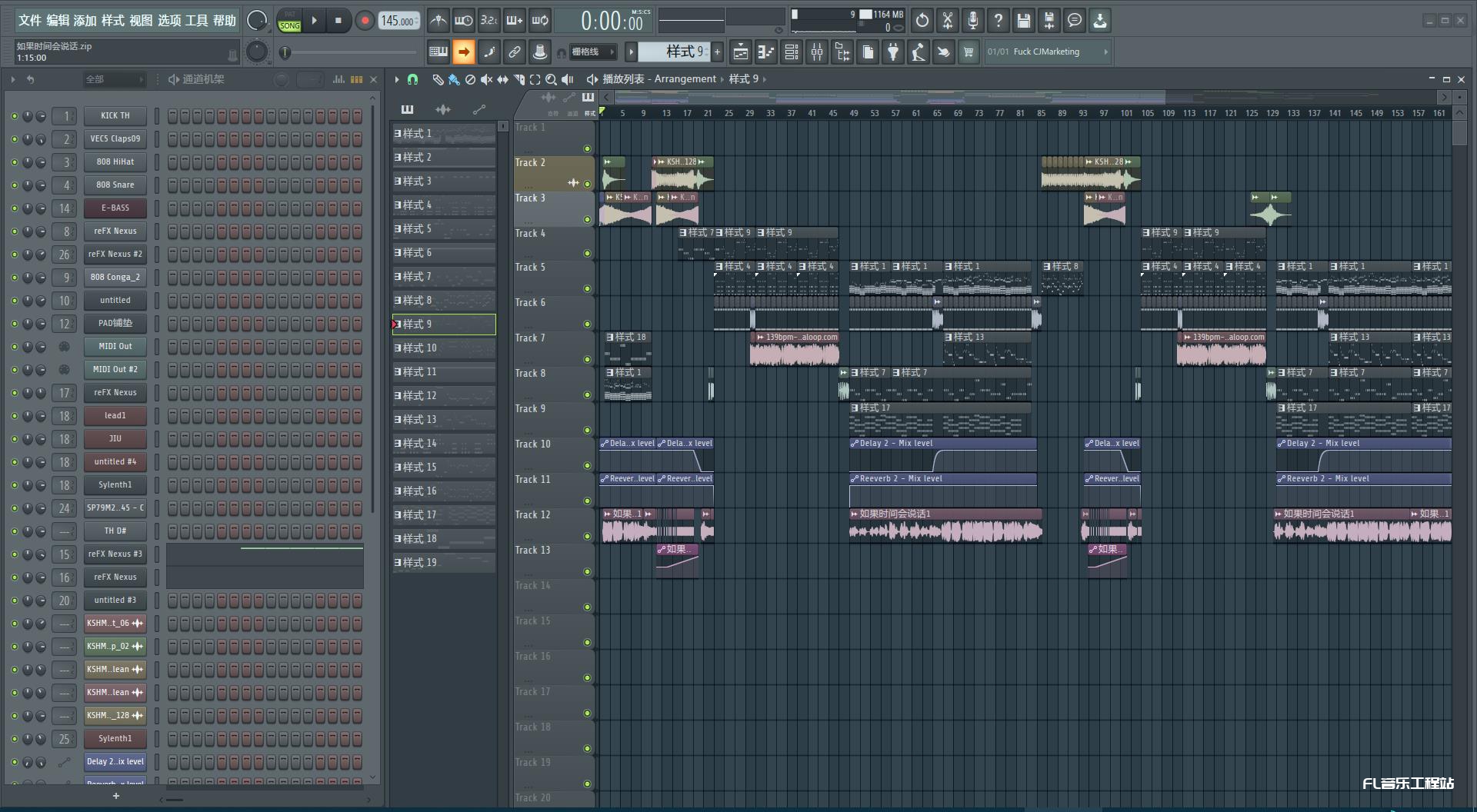Mute Track 7 in the playlist
This screenshot has width=1477, height=812.
click(587, 360)
